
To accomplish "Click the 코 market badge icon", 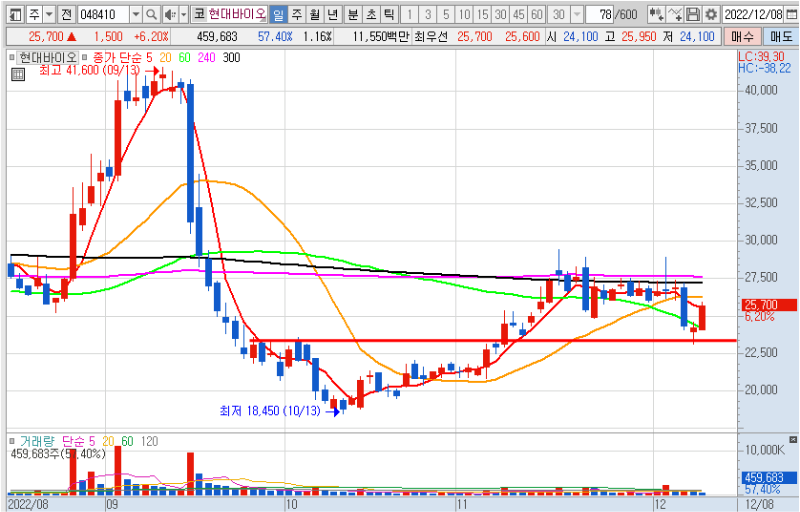I will [x=199, y=14].
